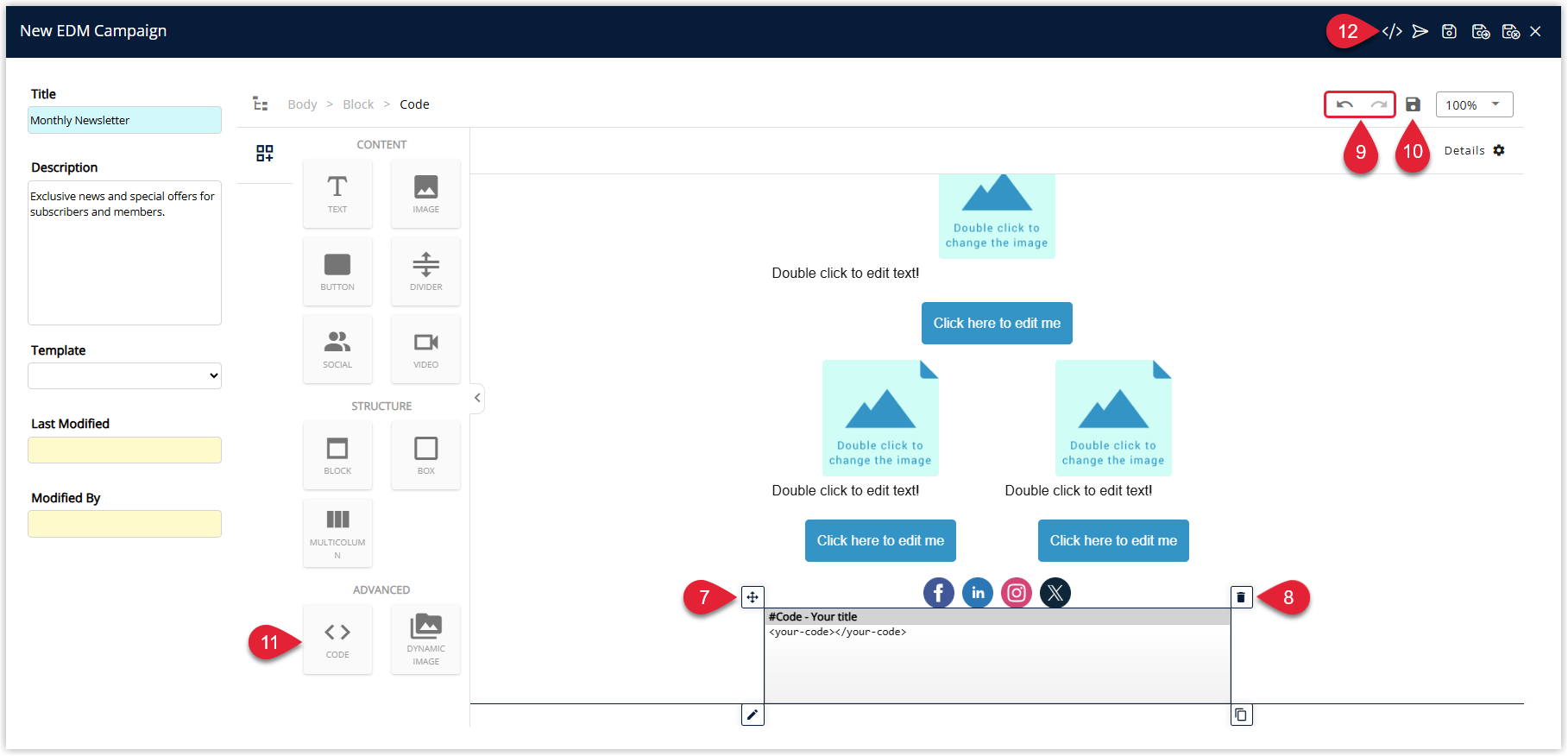This screenshot has width=1568, height=756.
Task: Click the left column 'Click here to edit me' button
Action: [880, 540]
